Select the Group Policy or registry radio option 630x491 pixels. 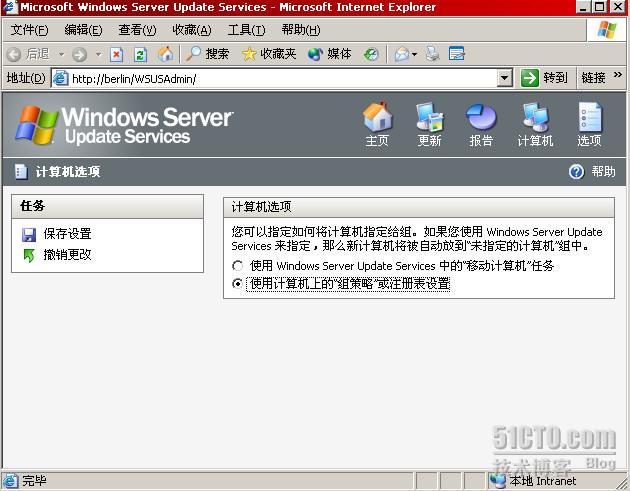(237, 284)
